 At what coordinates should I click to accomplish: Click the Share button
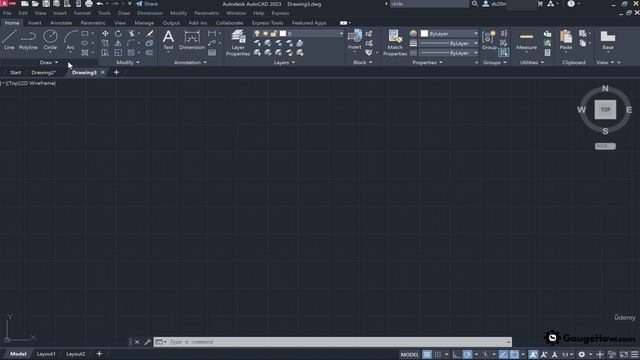[x=147, y=4]
